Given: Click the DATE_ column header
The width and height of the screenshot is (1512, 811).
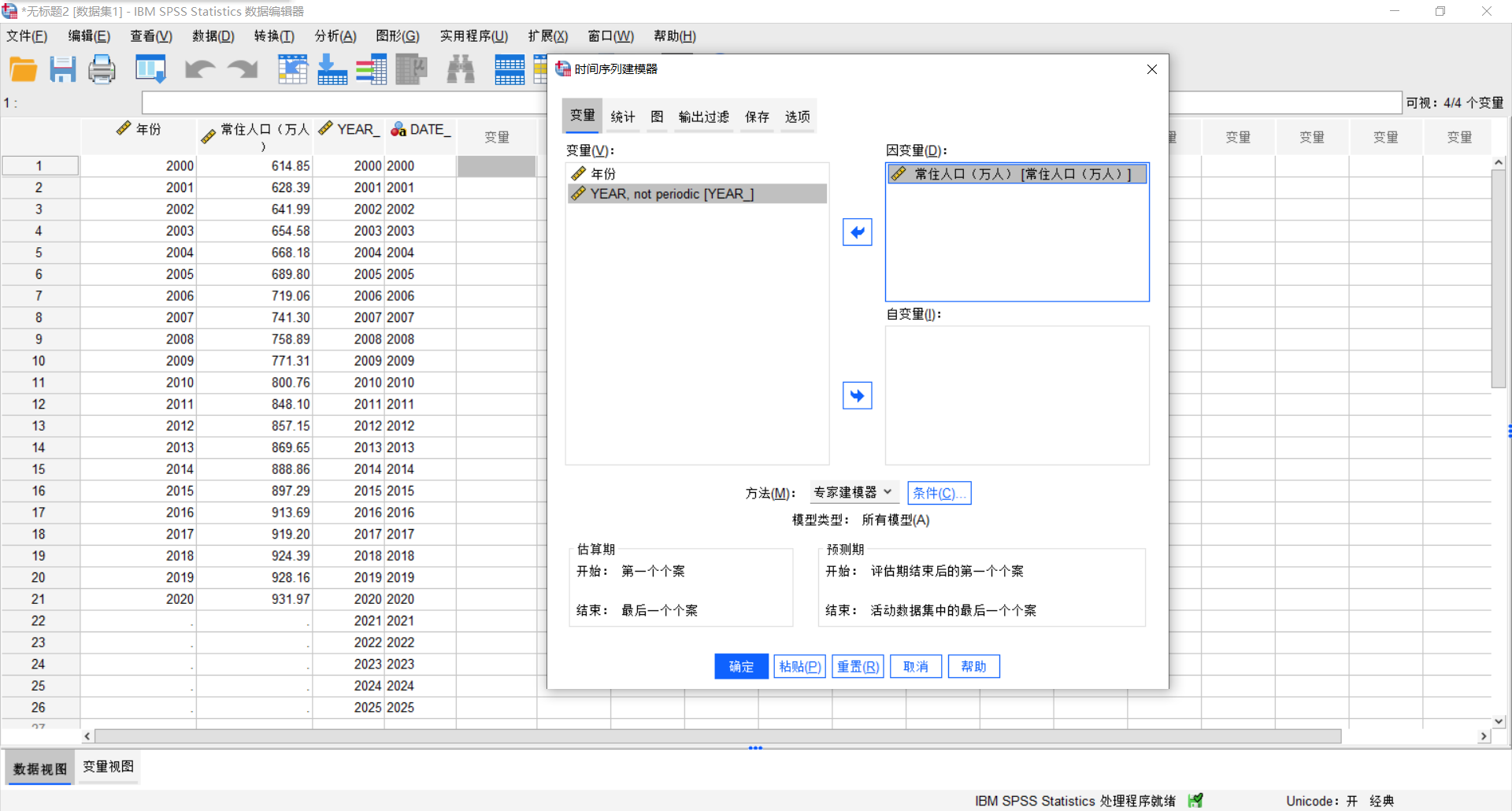Looking at the screenshot, I should 421,135.
